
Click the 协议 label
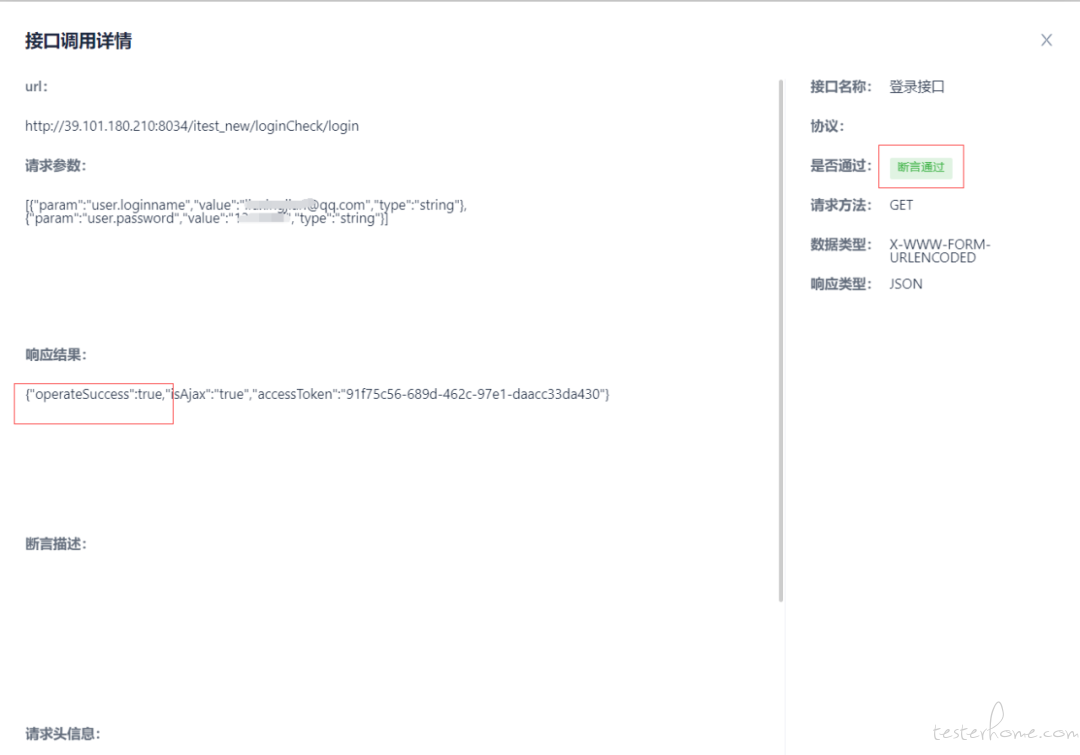pyautogui.click(x=827, y=127)
